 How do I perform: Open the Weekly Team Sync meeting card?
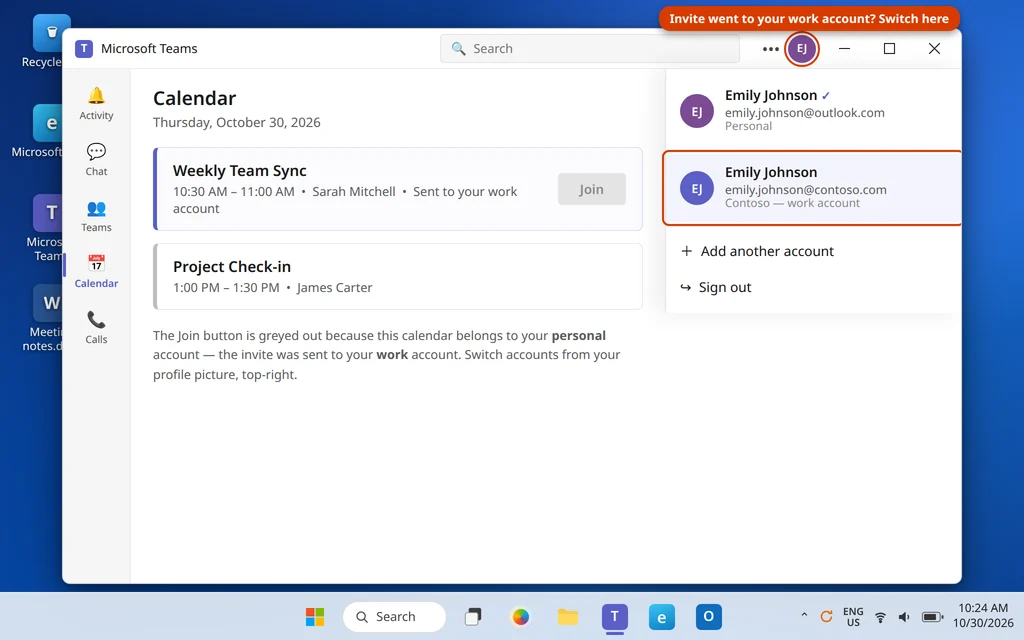point(398,189)
